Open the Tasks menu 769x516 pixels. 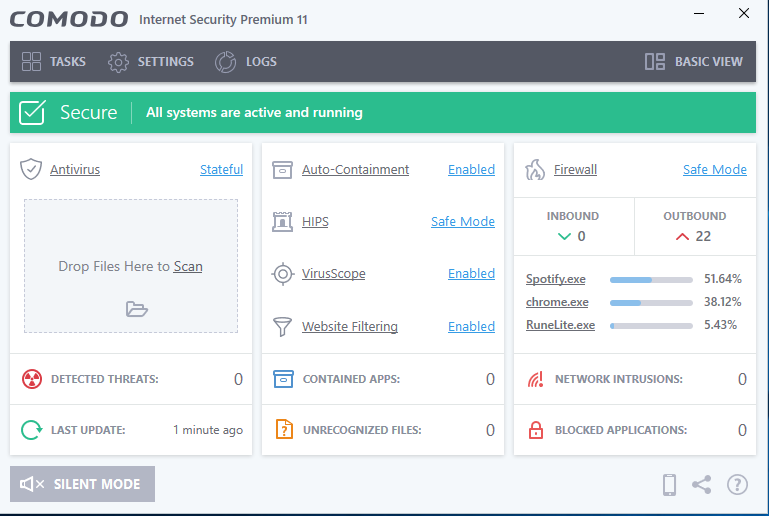[x=54, y=61]
